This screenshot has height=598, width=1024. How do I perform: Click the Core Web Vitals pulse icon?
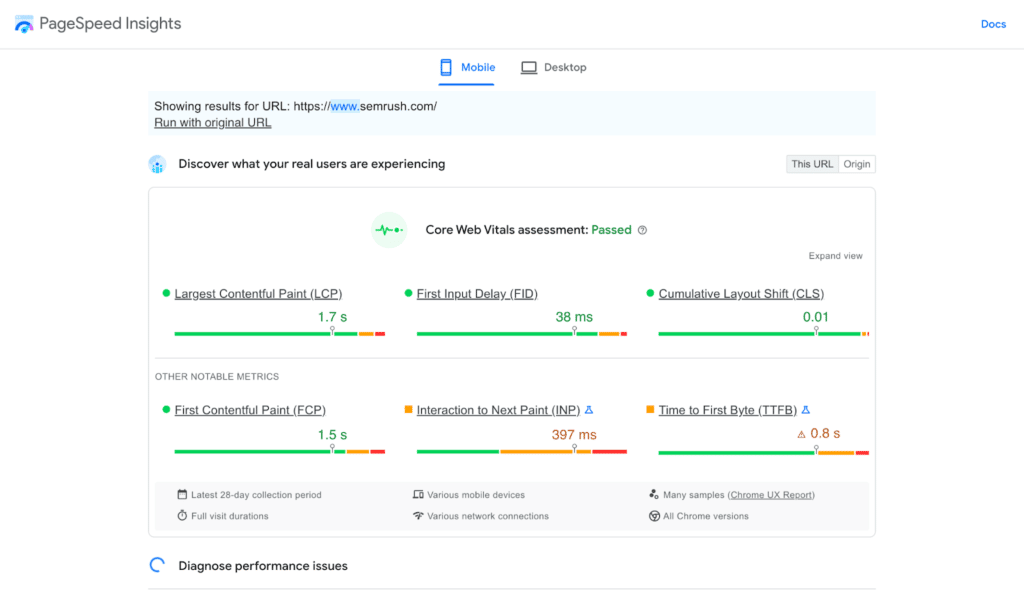(389, 230)
